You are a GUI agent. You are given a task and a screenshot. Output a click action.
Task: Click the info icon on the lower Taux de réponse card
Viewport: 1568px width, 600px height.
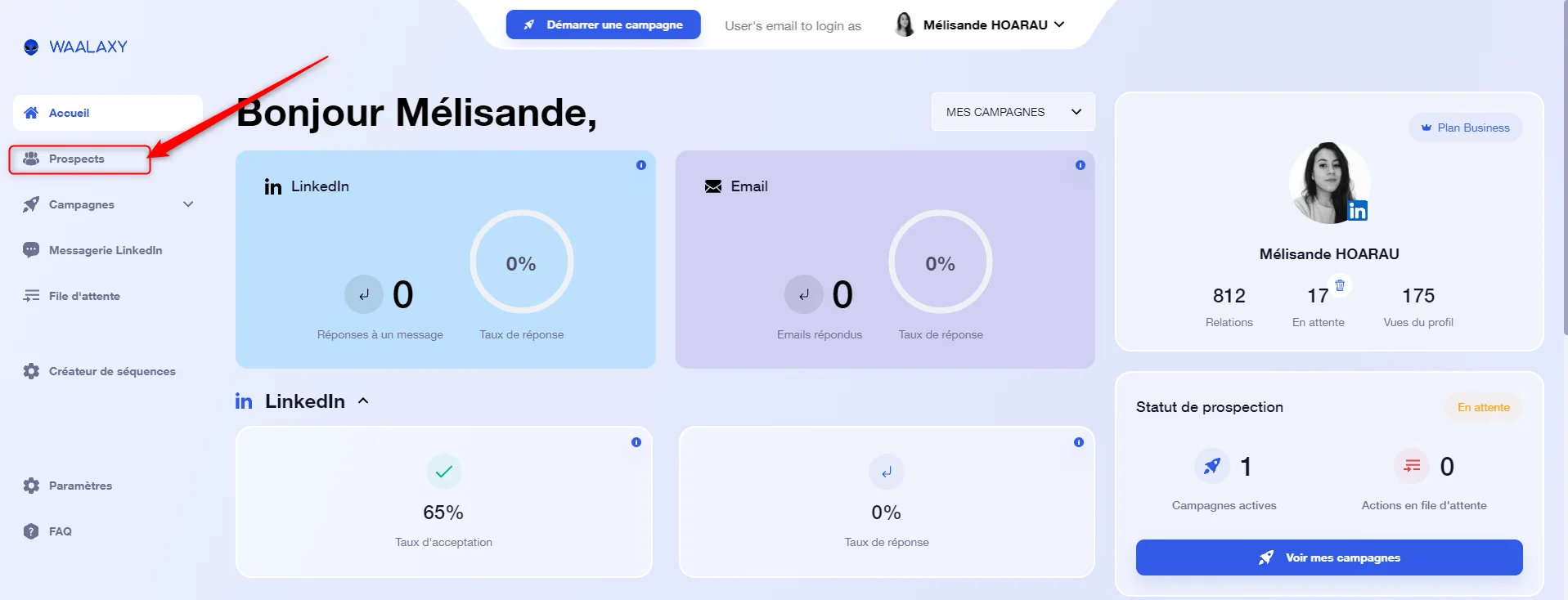(1079, 442)
